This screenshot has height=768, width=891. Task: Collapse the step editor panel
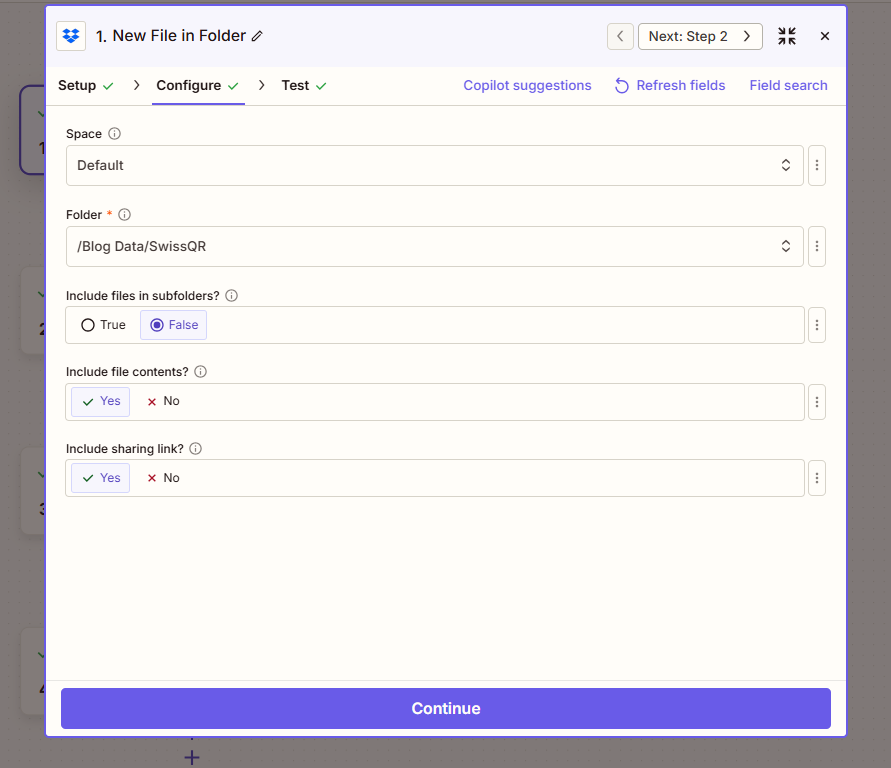coord(787,36)
